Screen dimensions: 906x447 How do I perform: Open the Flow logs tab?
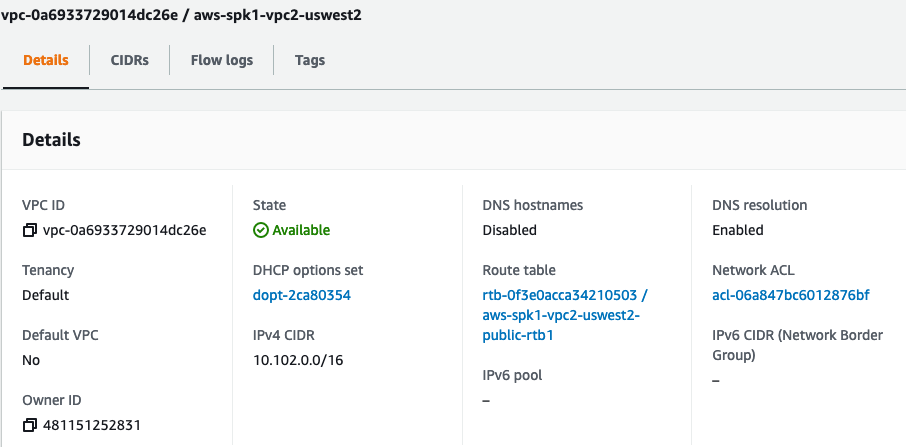(222, 60)
